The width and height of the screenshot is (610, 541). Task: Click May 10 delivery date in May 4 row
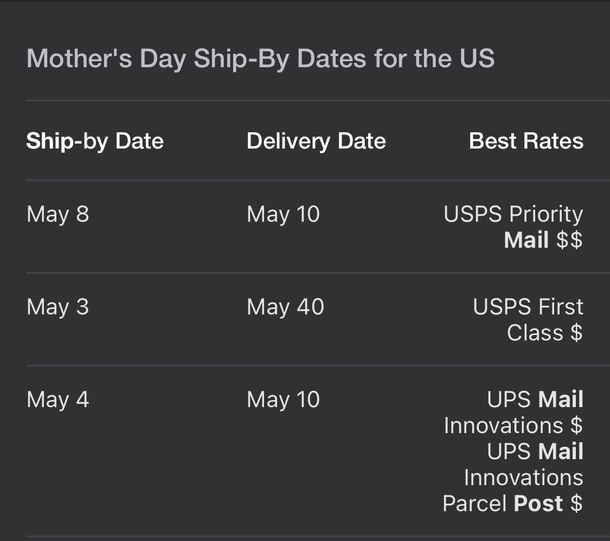[x=283, y=400]
